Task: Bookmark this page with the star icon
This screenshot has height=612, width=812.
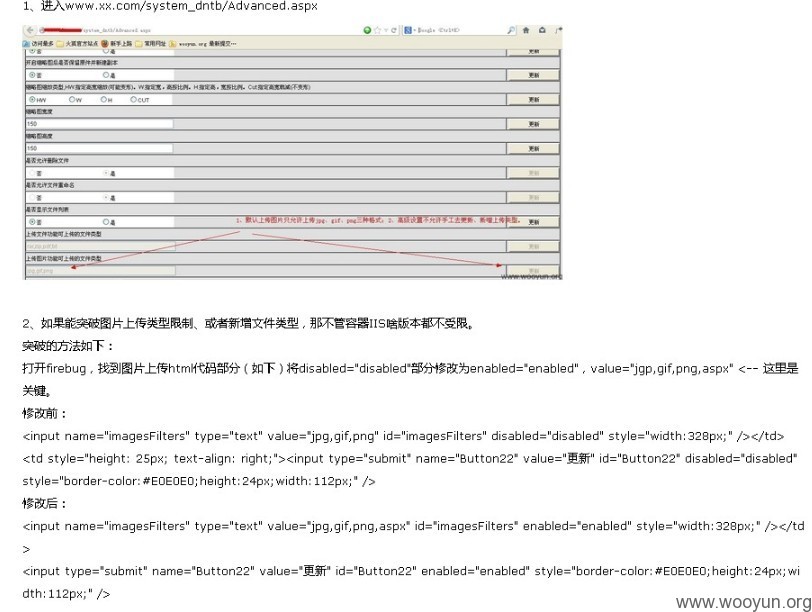Action: click(x=378, y=31)
